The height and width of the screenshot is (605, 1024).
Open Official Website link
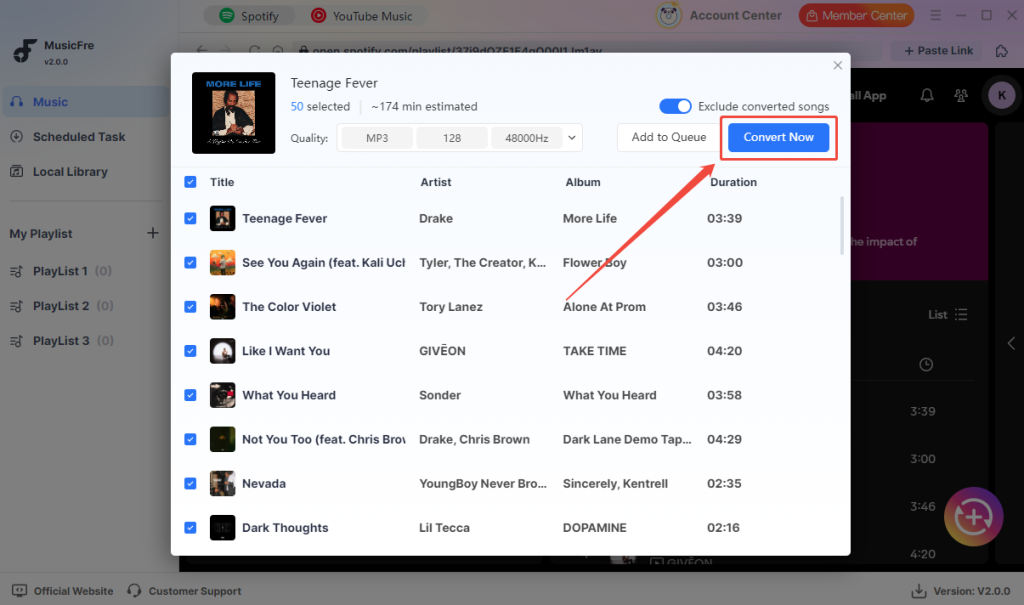[63, 591]
